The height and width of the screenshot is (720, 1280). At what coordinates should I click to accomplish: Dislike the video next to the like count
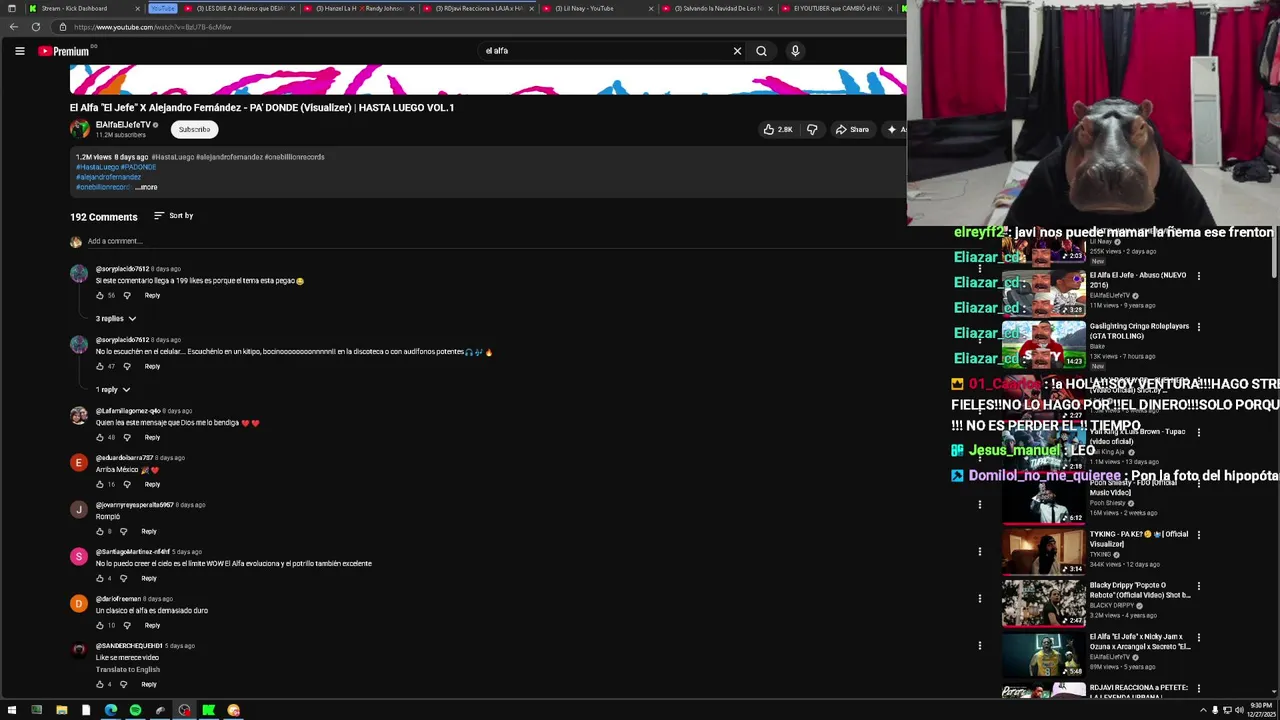[x=812, y=129]
